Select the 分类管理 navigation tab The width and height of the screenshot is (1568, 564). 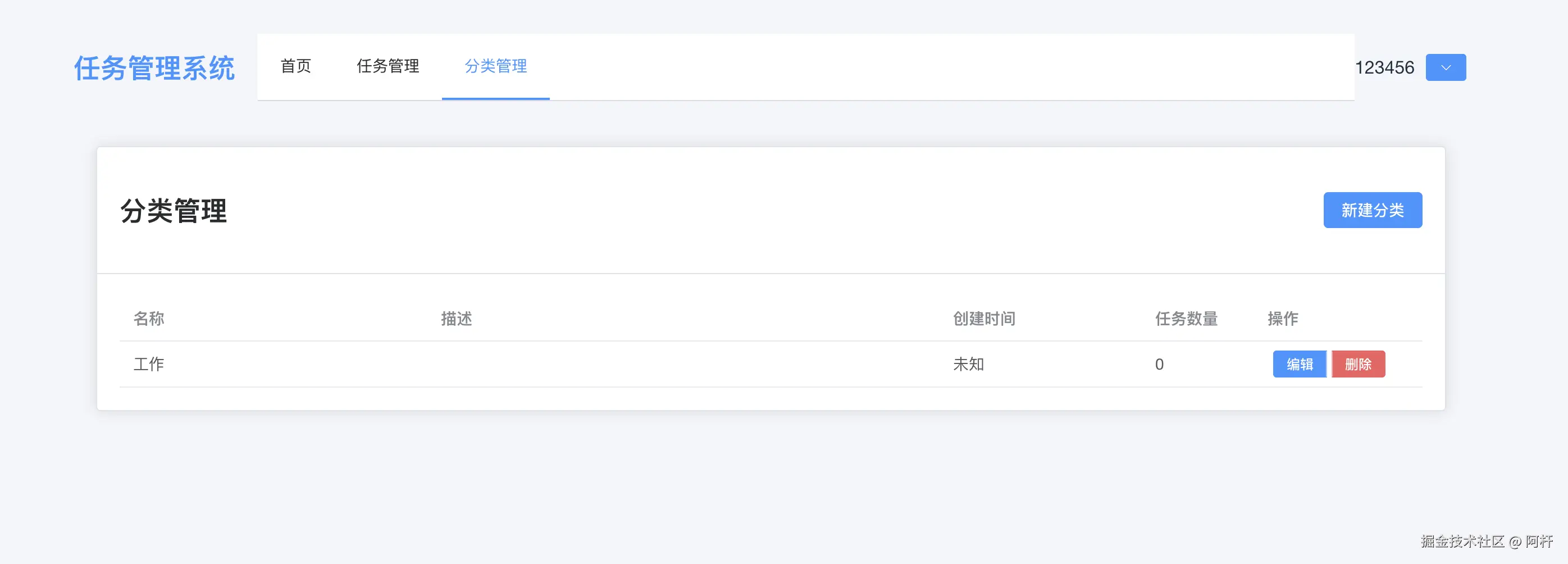(x=495, y=66)
